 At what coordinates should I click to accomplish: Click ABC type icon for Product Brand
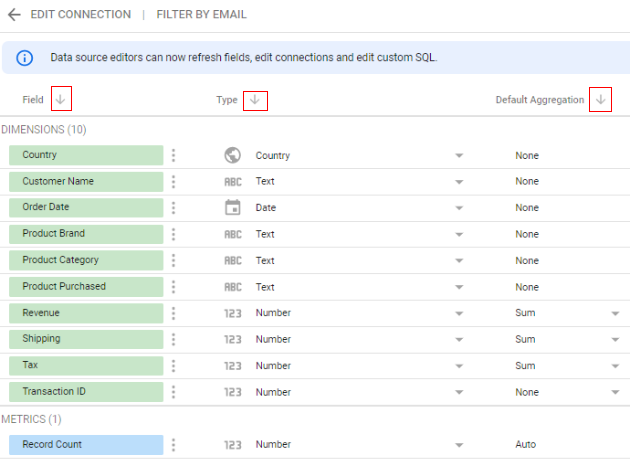click(x=233, y=235)
